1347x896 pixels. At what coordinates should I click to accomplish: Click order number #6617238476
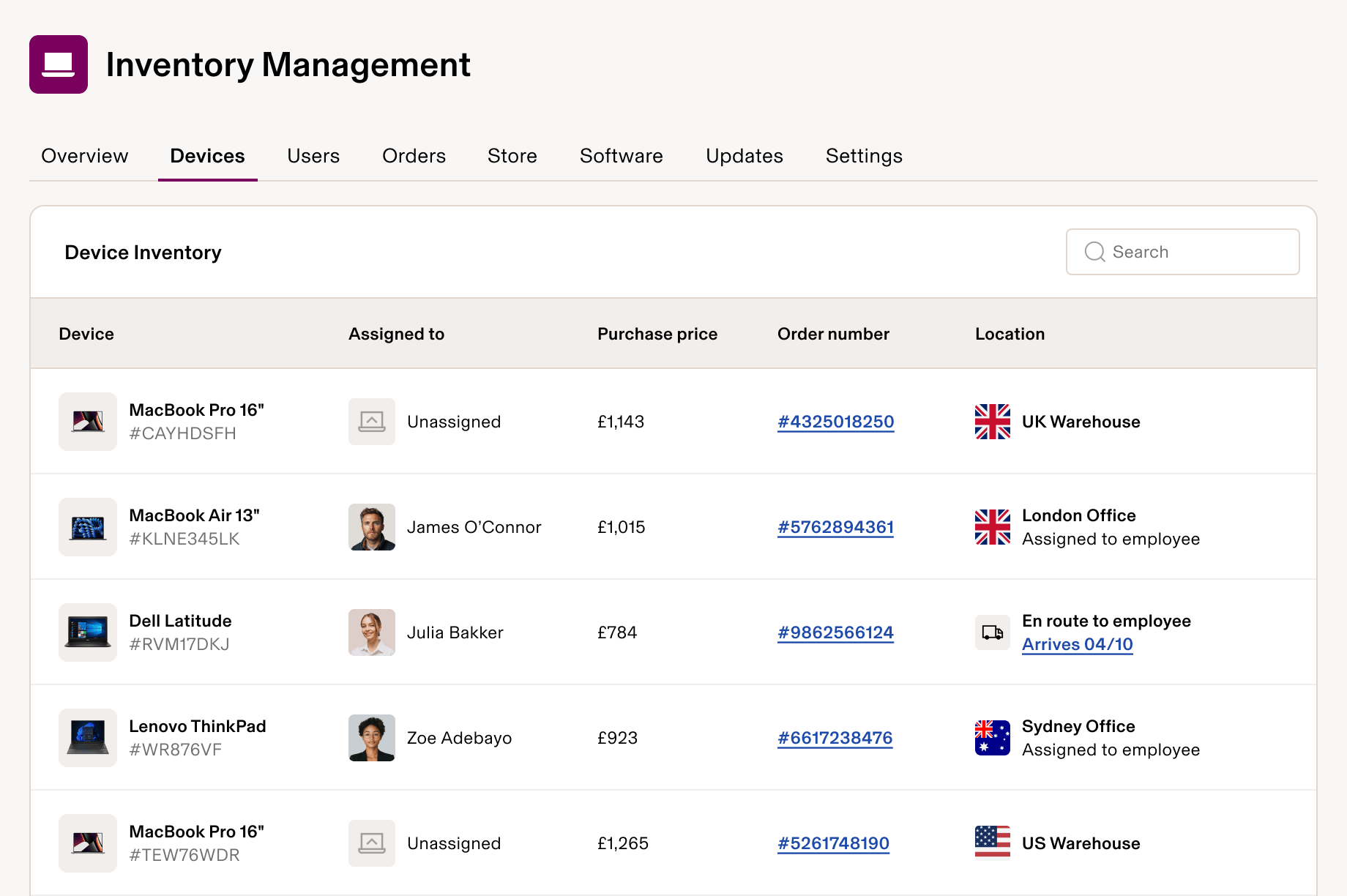point(835,738)
